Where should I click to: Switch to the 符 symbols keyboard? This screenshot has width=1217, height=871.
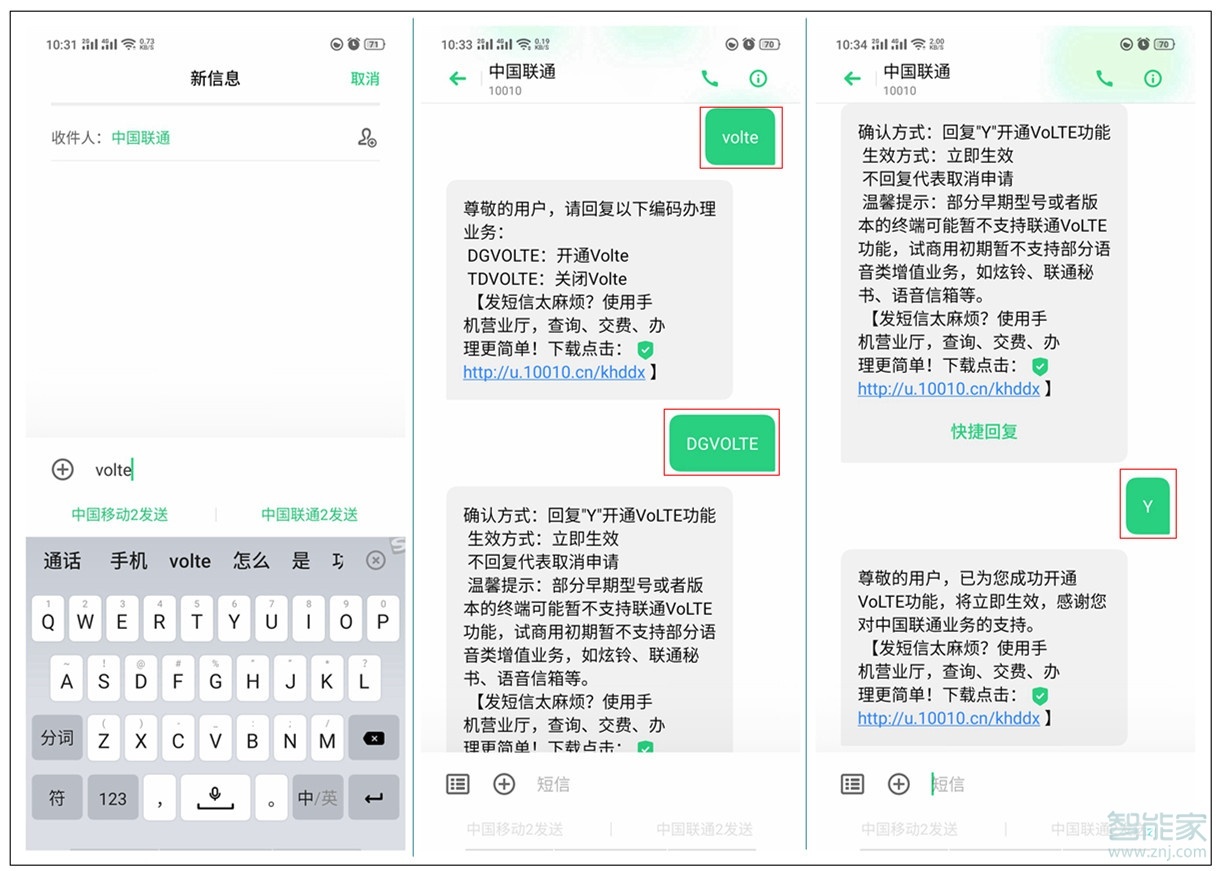(x=57, y=797)
